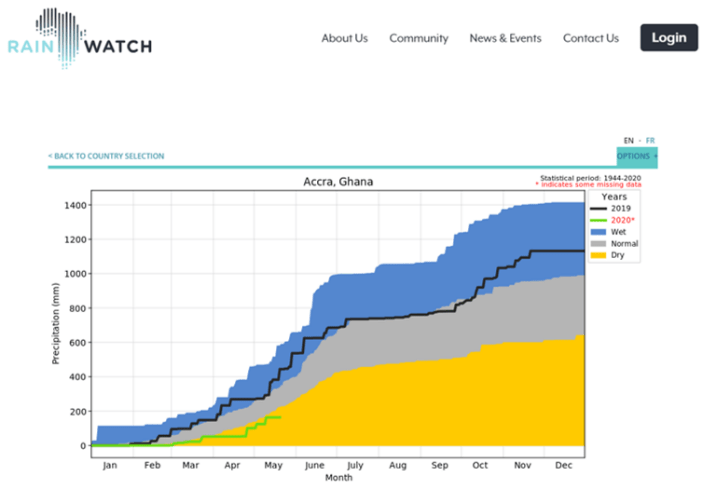Expand the Options panel
Screen dimensions: 716x504
tap(636, 156)
